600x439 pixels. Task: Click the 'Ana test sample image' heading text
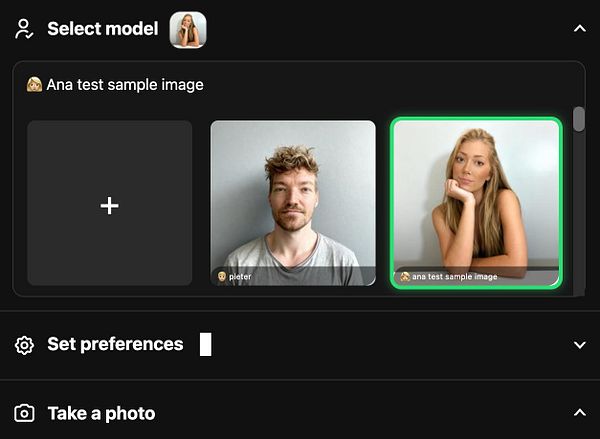[125, 85]
